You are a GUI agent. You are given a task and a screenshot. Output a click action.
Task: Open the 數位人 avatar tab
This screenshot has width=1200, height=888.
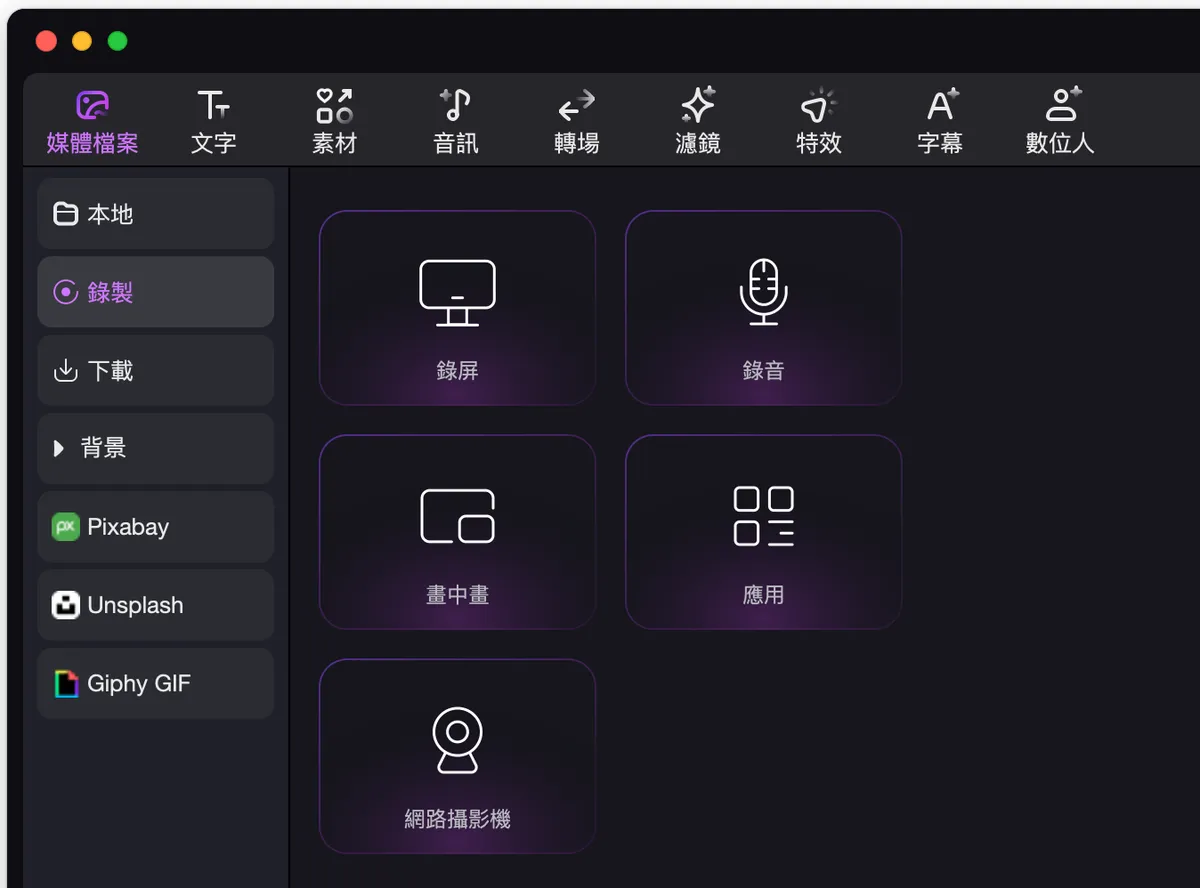click(1061, 122)
